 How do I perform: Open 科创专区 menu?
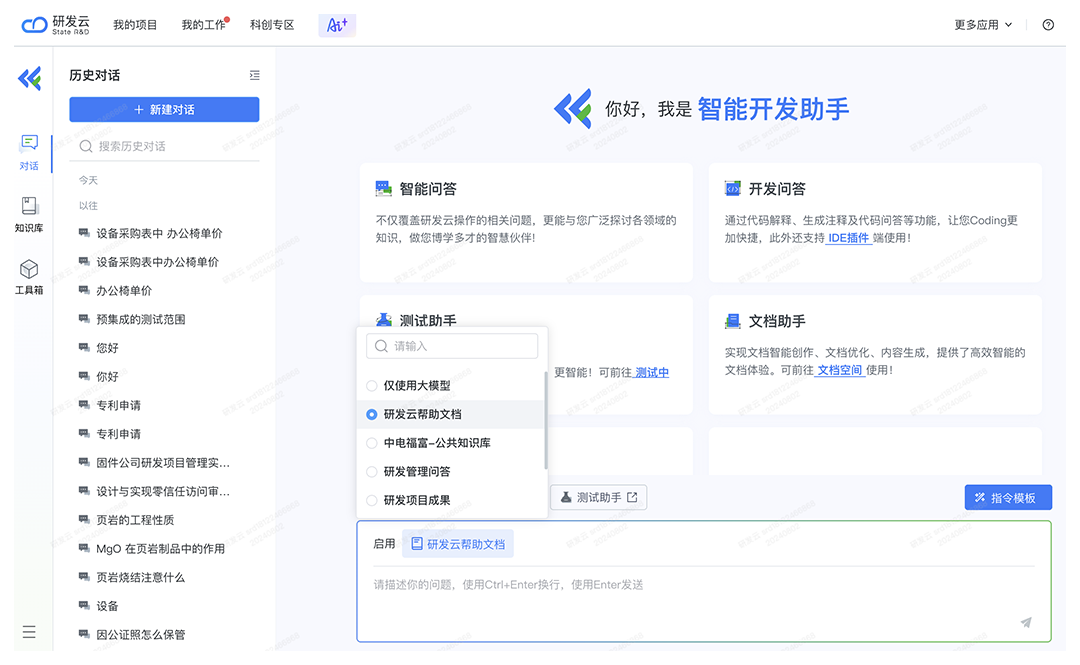point(272,25)
